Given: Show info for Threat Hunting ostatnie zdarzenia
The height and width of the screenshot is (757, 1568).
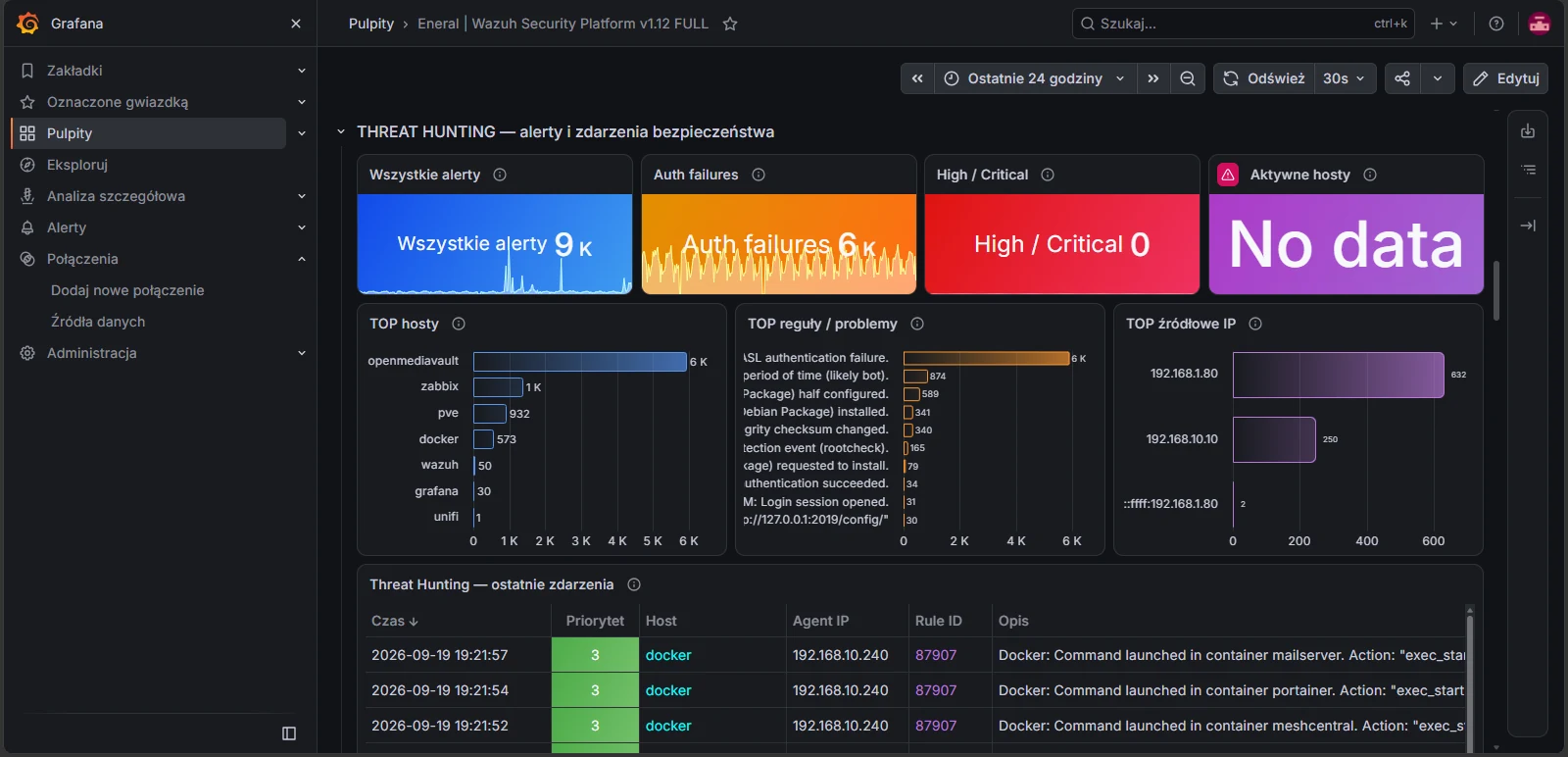Looking at the screenshot, I should (x=634, y=584).
